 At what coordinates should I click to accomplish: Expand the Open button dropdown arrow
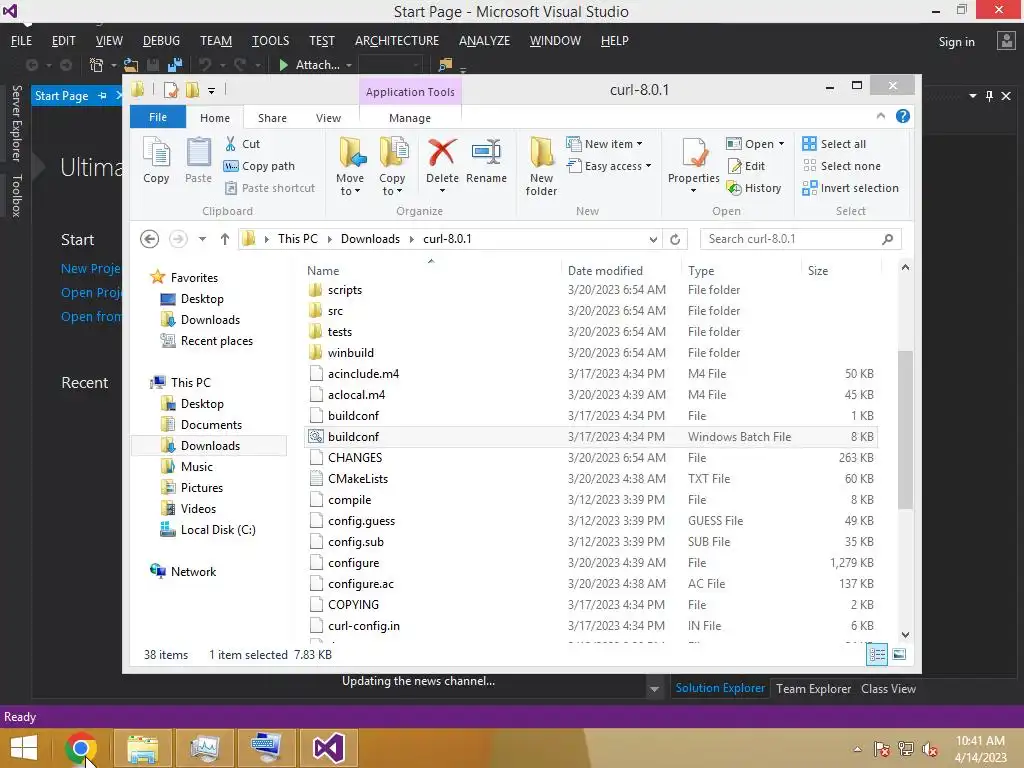pos(781,144)
